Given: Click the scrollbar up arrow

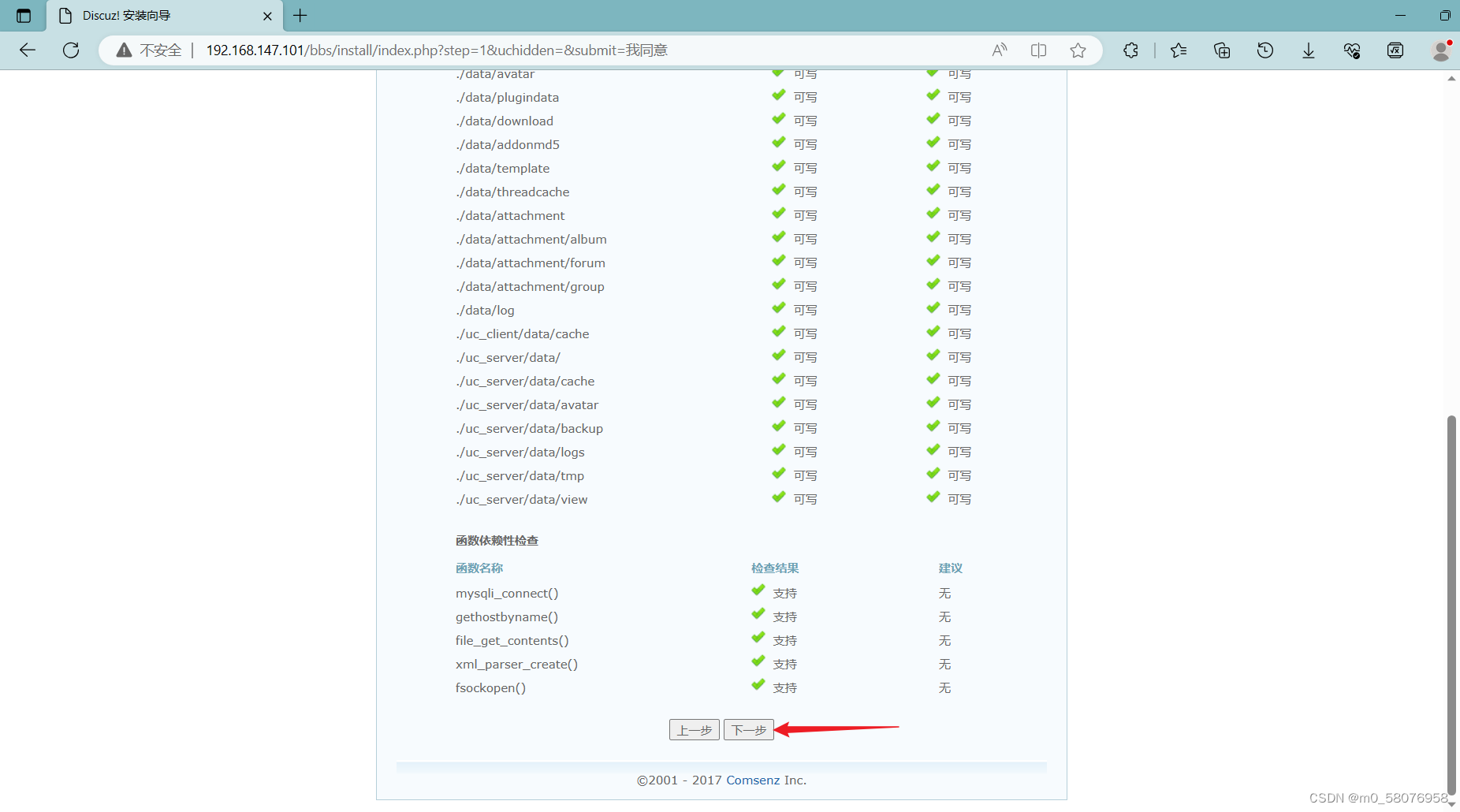Looking at the screenshot, I should coord(1451,79).
